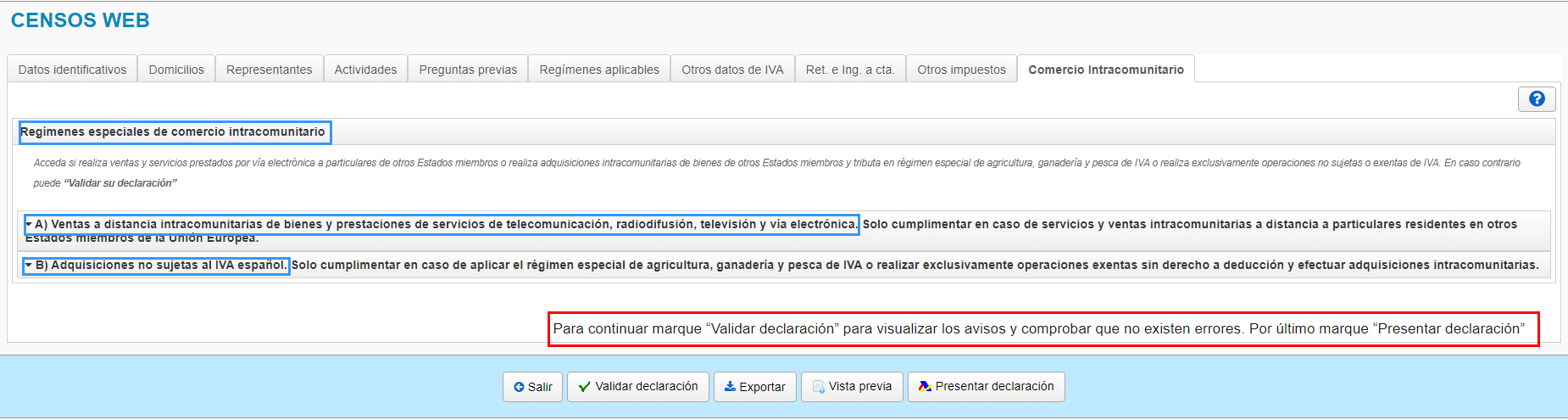Click the Presentar declaración button
The width and height of the screenshot is (1568, 420).
986,387
